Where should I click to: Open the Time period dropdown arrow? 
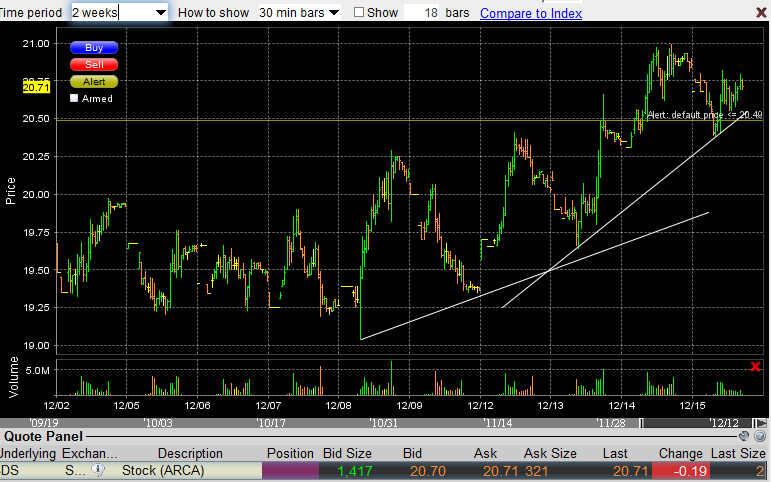[161, 12]
